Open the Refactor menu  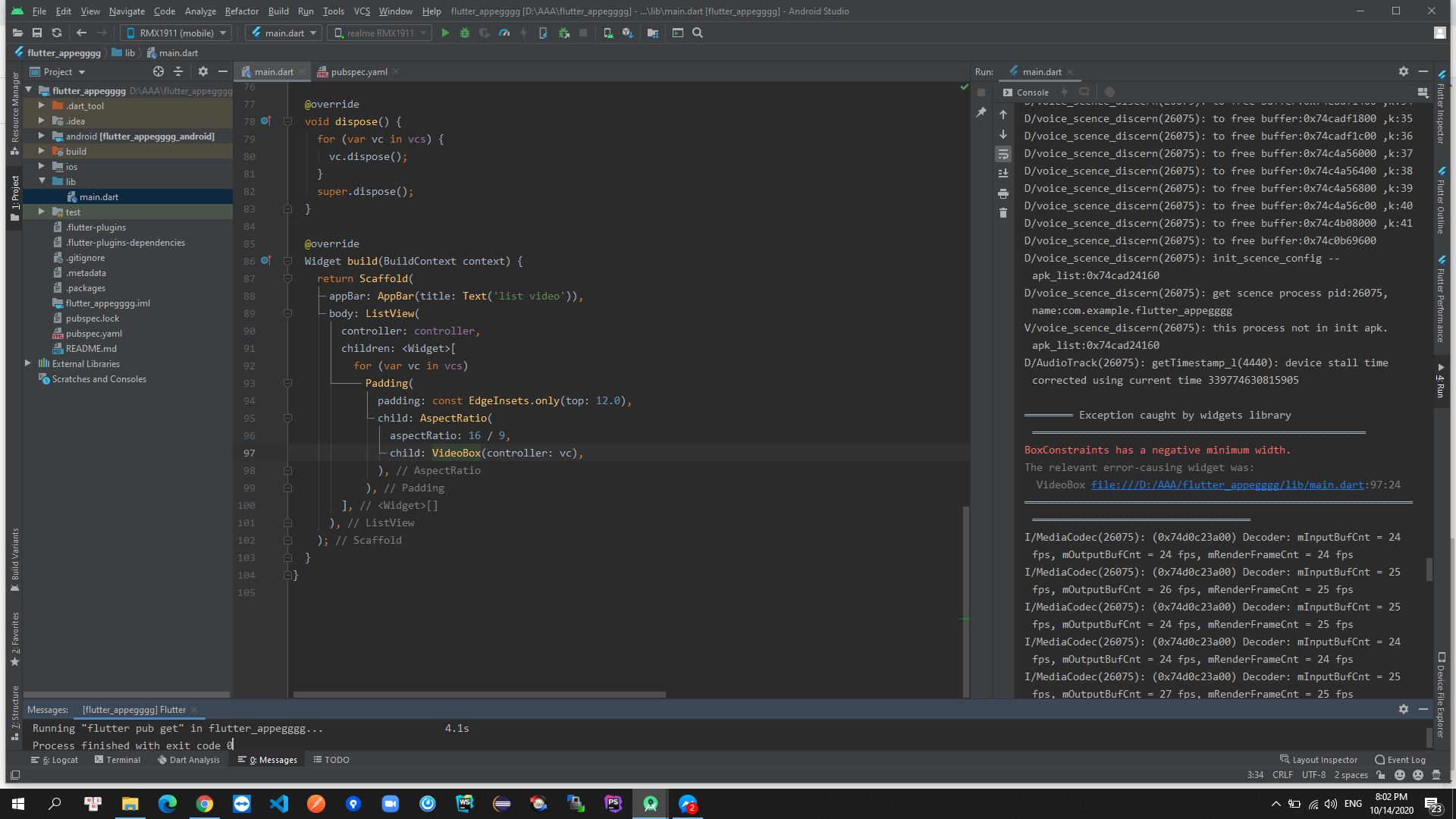pyautogui.click(x=241, y=11)
